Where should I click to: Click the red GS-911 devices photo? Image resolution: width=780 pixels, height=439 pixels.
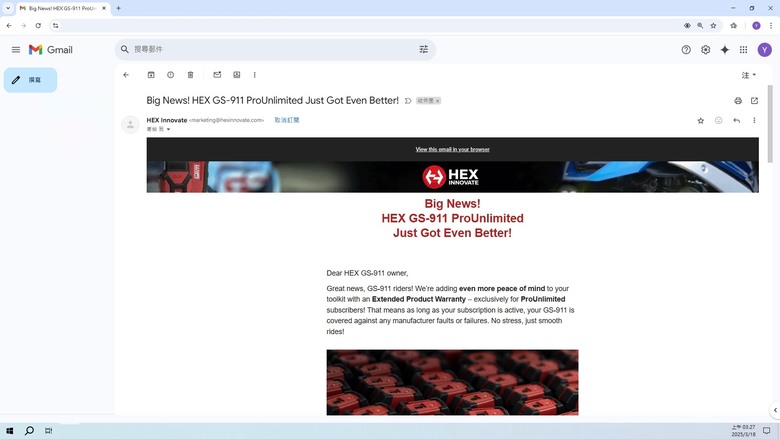pyautogui.click(x=452, y=382)
